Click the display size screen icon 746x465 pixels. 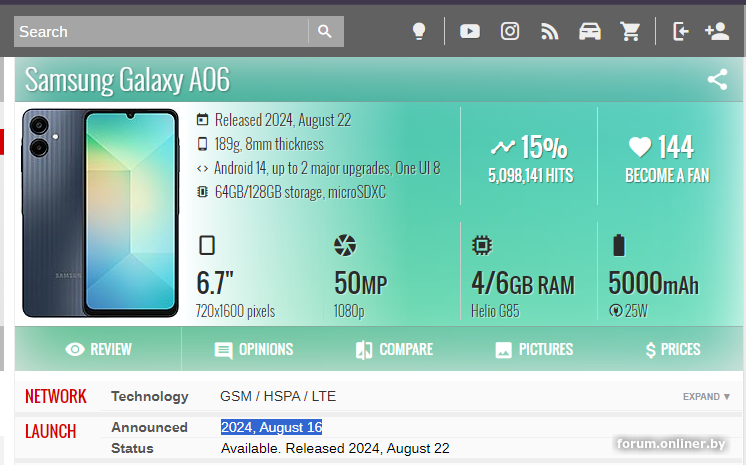206,246
